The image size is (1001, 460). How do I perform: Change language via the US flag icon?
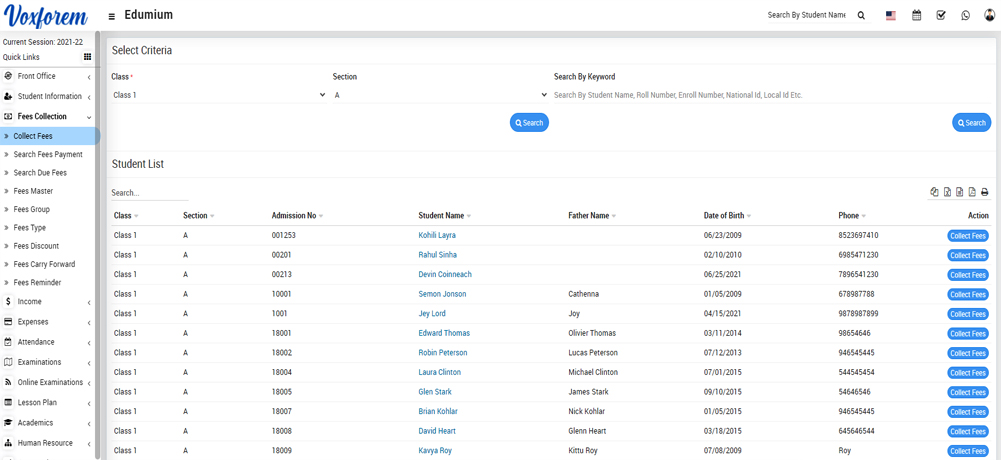(890, 15)
